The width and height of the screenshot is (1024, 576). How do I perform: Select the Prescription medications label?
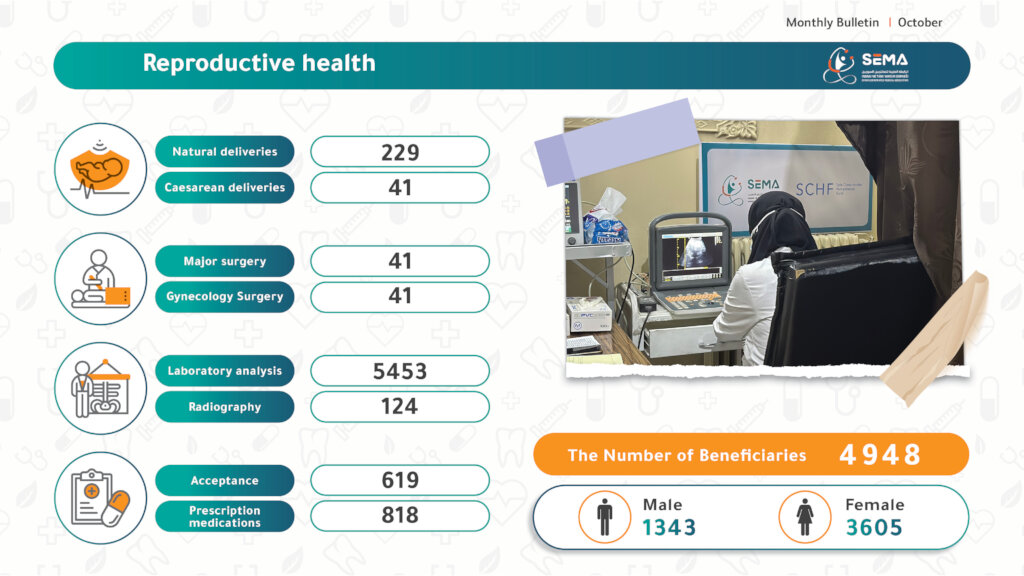[225, 516]
